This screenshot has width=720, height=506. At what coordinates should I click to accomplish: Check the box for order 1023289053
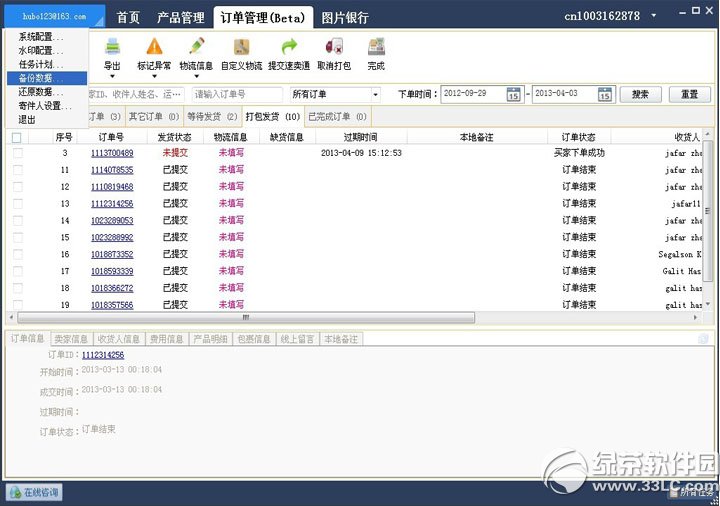(x=17, y=220)
